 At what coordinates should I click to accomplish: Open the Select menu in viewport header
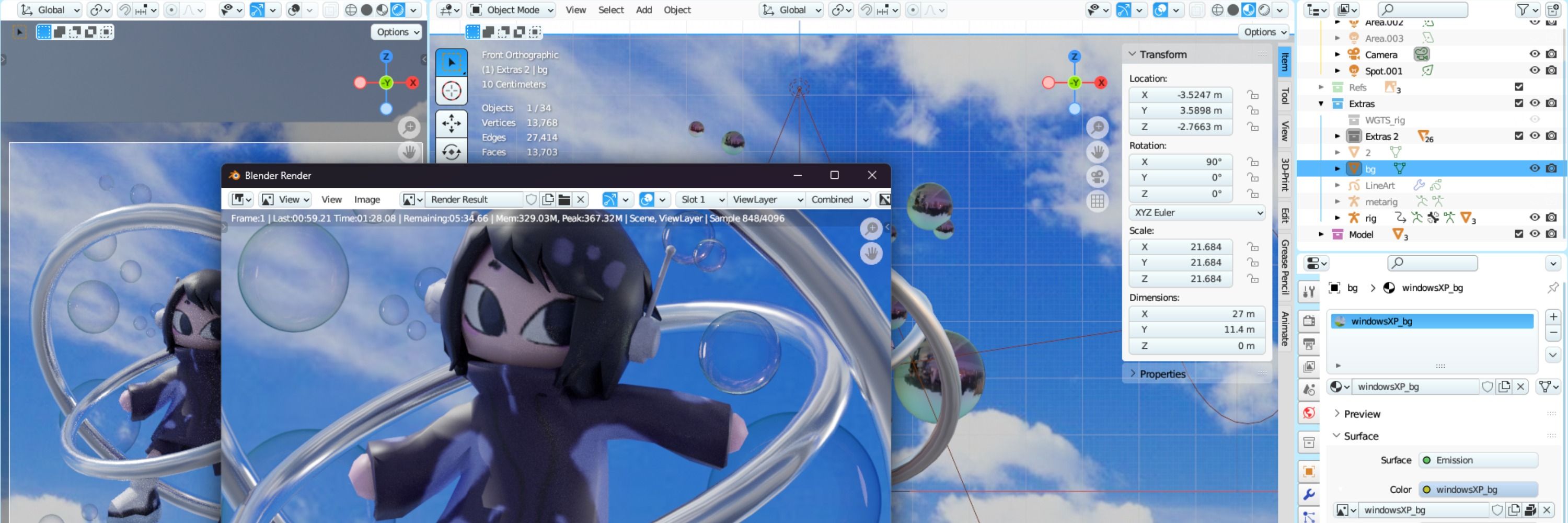point(610,10)
